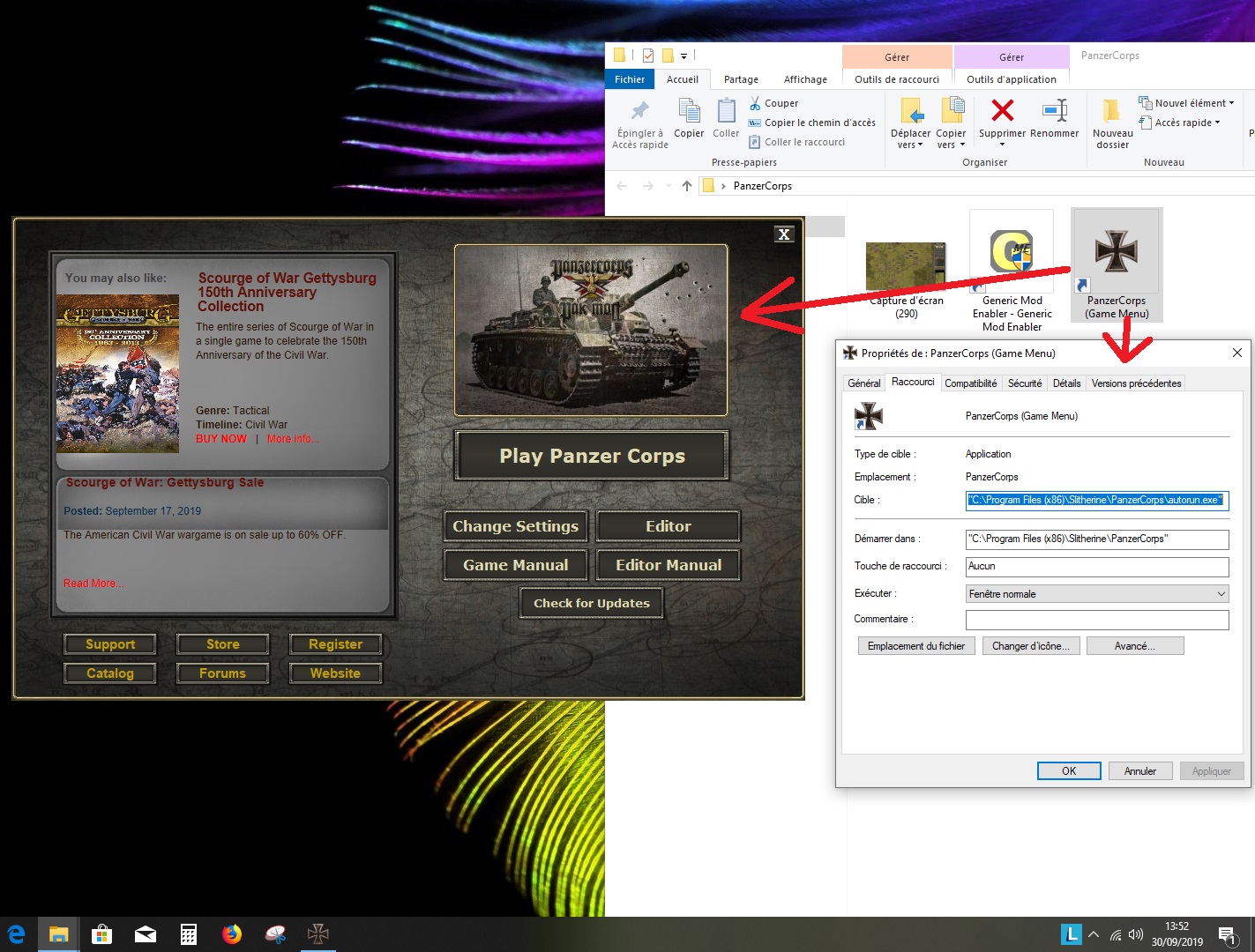The height and width of the screenshot is (952, 1255).
Task: Open the Mail taskbar icon
Action: [x=146, y=934]
